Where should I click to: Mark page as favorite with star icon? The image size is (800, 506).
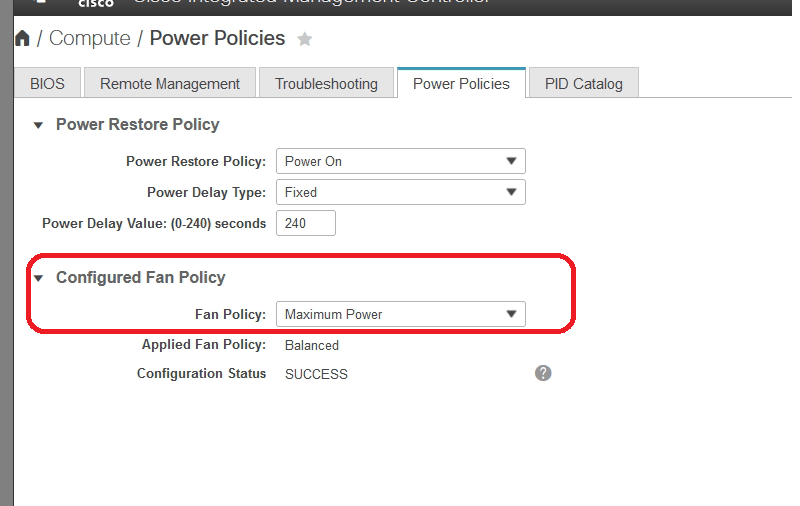click(x=305, y=39)
